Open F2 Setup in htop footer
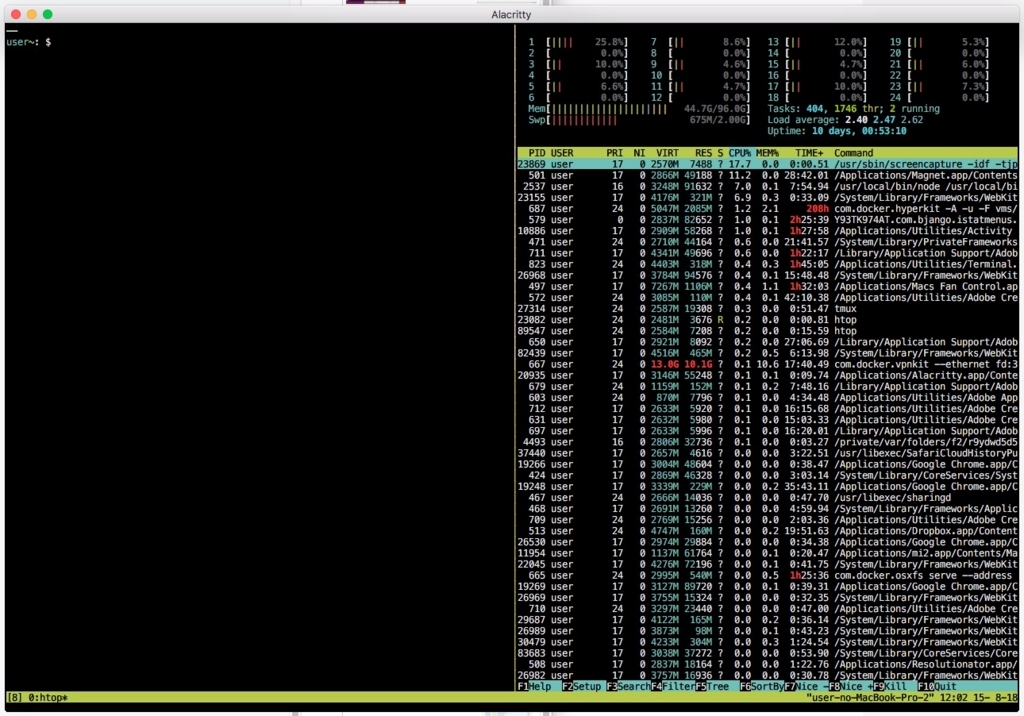Viewport: 1024px width, 716px height. tap(581, 687)
